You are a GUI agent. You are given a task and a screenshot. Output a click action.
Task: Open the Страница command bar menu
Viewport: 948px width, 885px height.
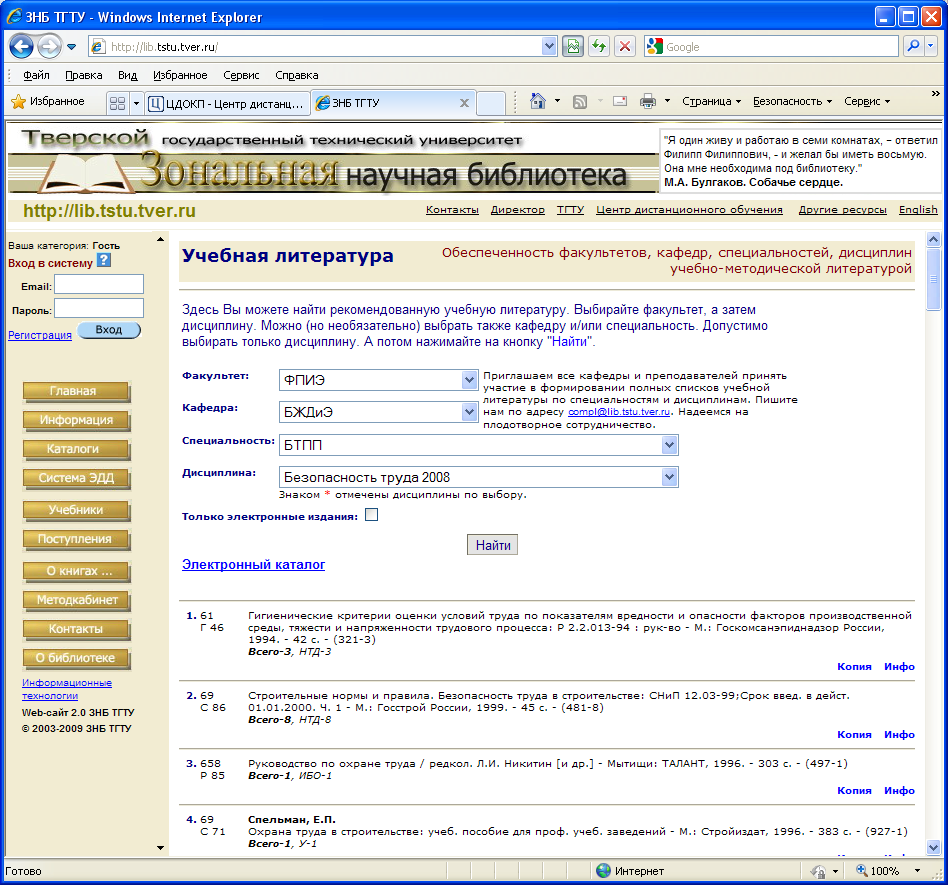click(x=711, y=101)
